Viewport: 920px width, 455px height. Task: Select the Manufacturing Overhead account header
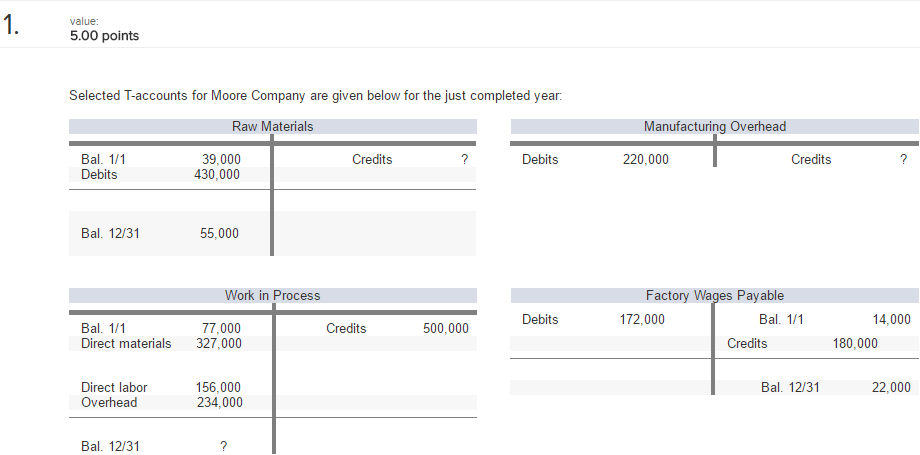[x=714, y=127]
